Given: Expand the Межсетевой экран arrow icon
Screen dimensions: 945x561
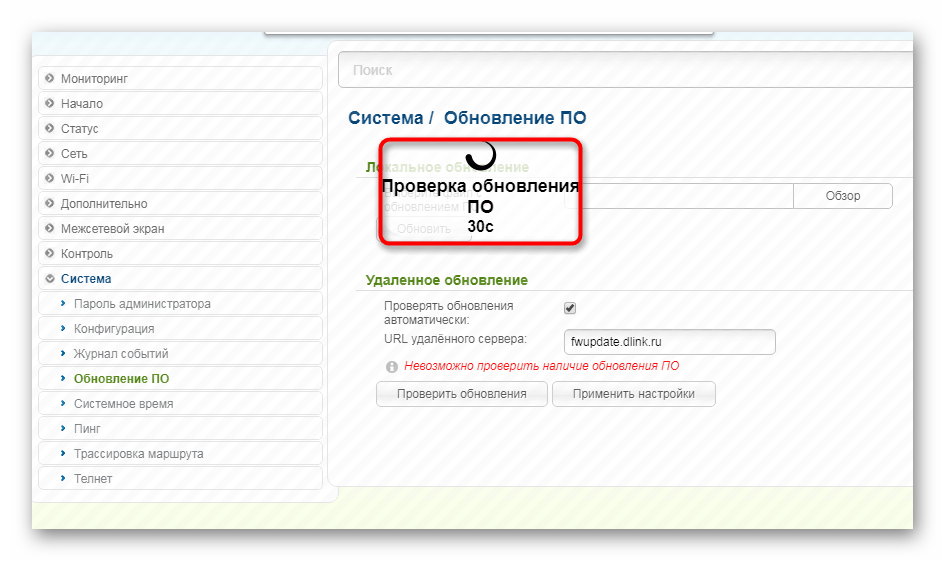Looking at the screenshot, I should (x=50, y=228).
